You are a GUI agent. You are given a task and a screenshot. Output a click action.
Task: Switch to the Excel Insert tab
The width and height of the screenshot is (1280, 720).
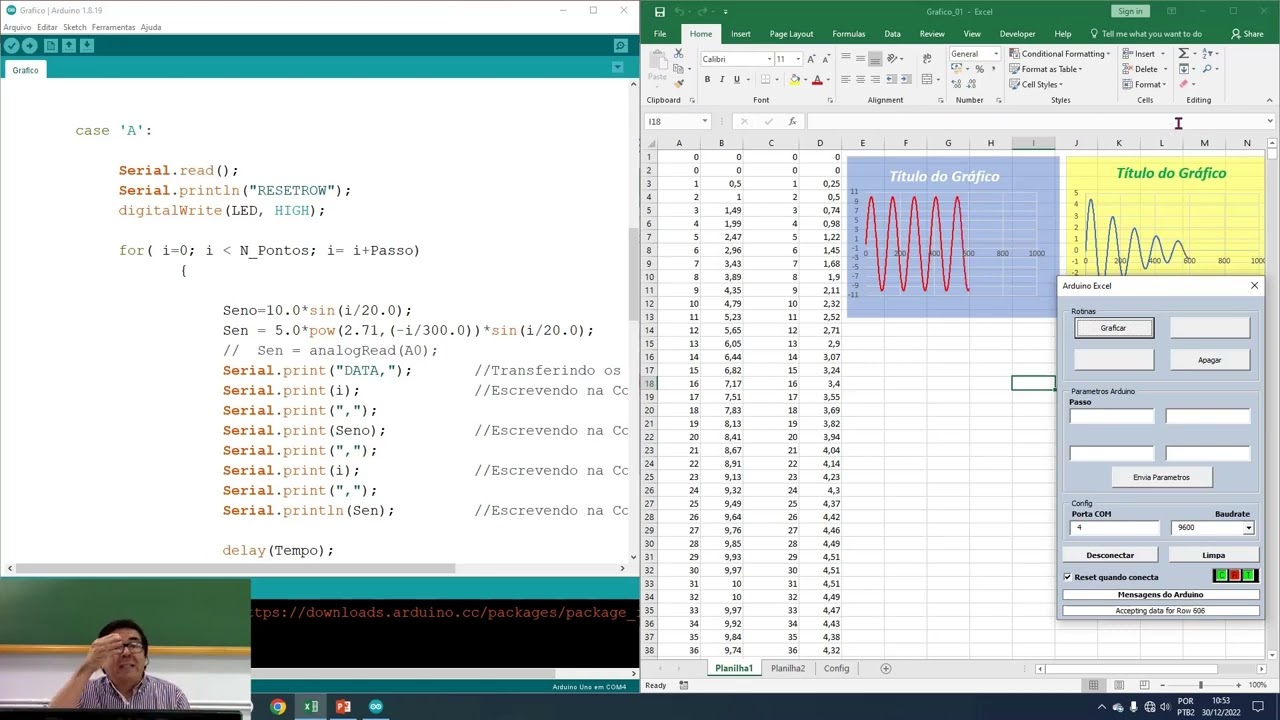click(x=740, y=34)
